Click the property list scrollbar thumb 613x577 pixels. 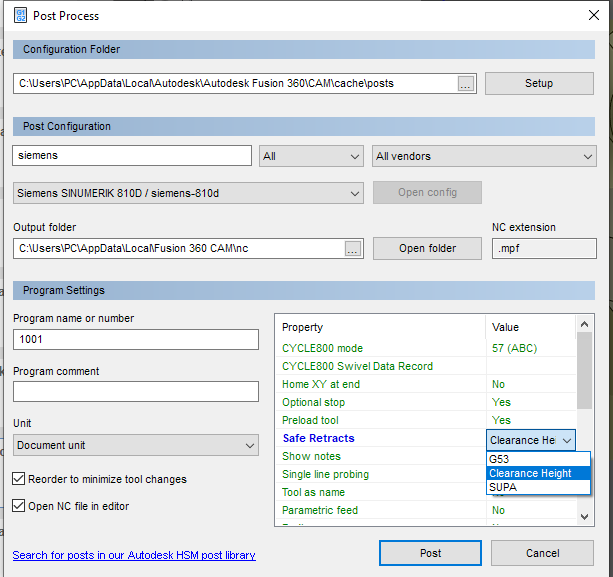(584, 371)
